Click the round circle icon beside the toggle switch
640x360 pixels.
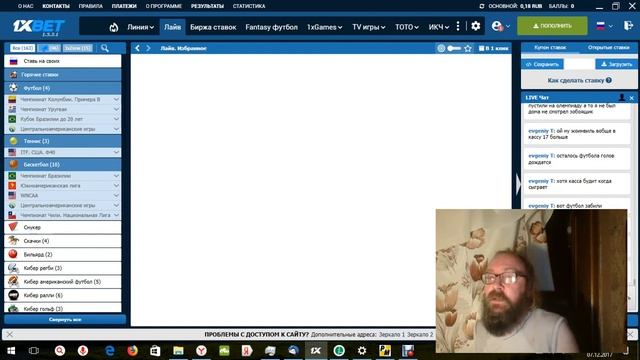point(441,48)
